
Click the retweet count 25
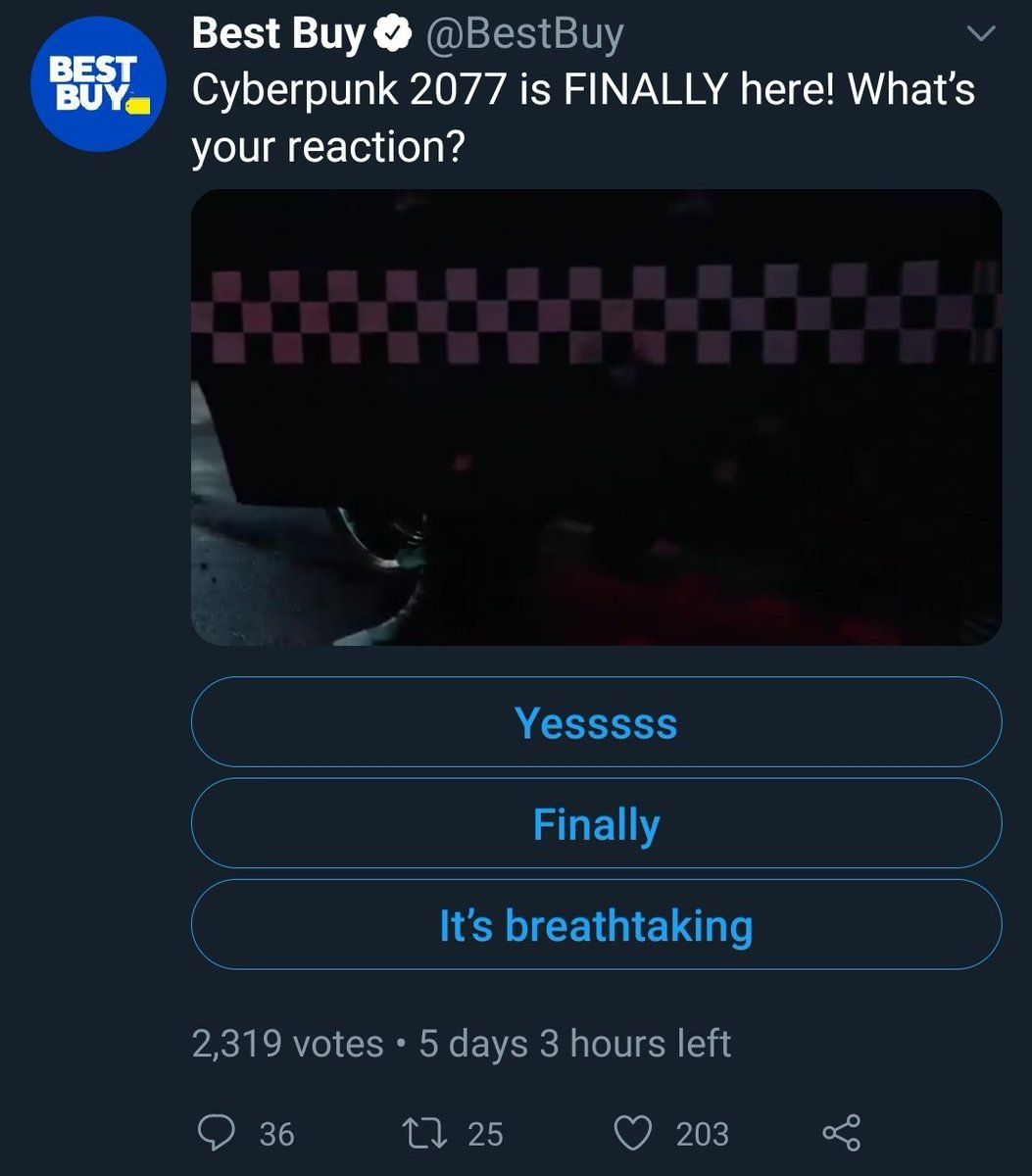click(x=485, y=1134)
